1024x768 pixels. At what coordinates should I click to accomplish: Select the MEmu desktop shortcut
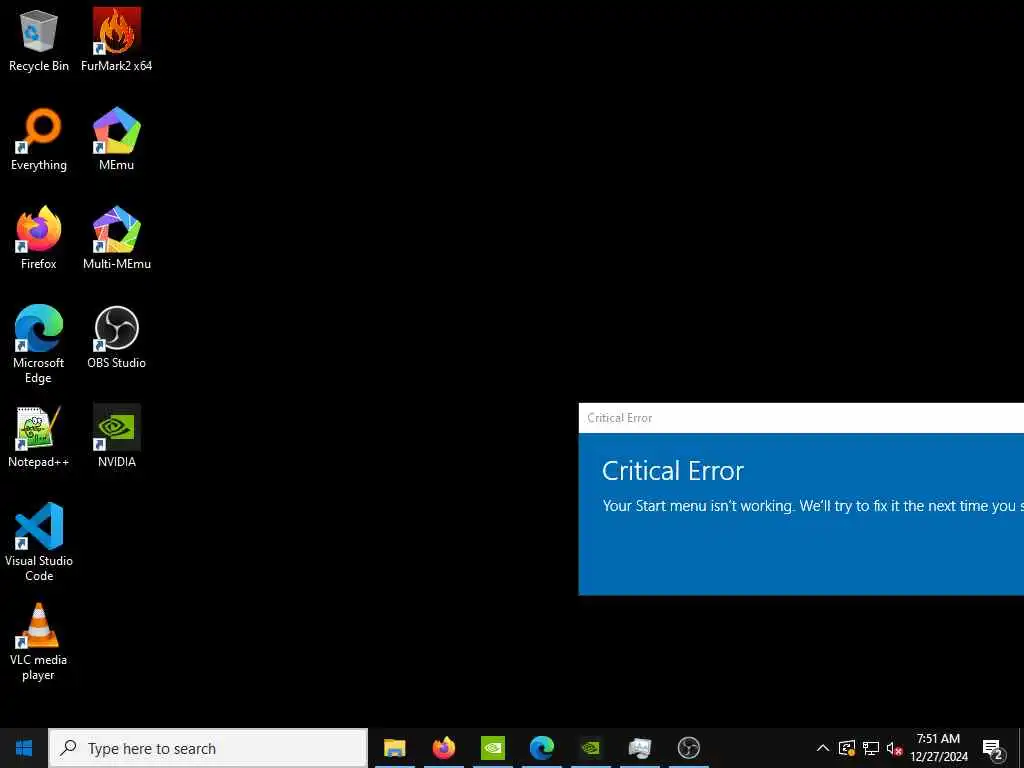(x=116, y=139)
